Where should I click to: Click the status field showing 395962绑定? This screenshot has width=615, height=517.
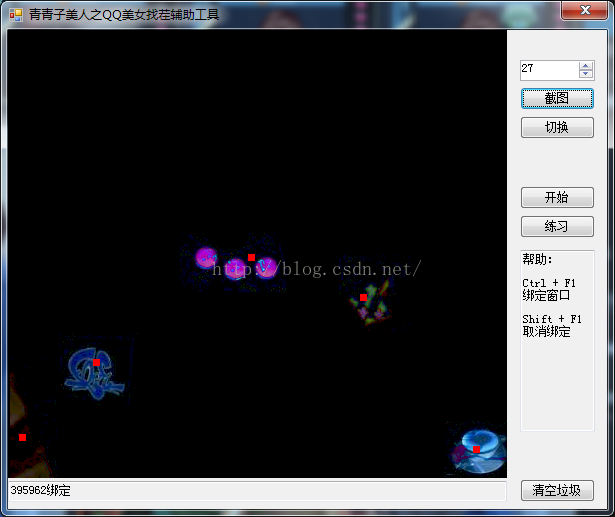coord(257,490)
